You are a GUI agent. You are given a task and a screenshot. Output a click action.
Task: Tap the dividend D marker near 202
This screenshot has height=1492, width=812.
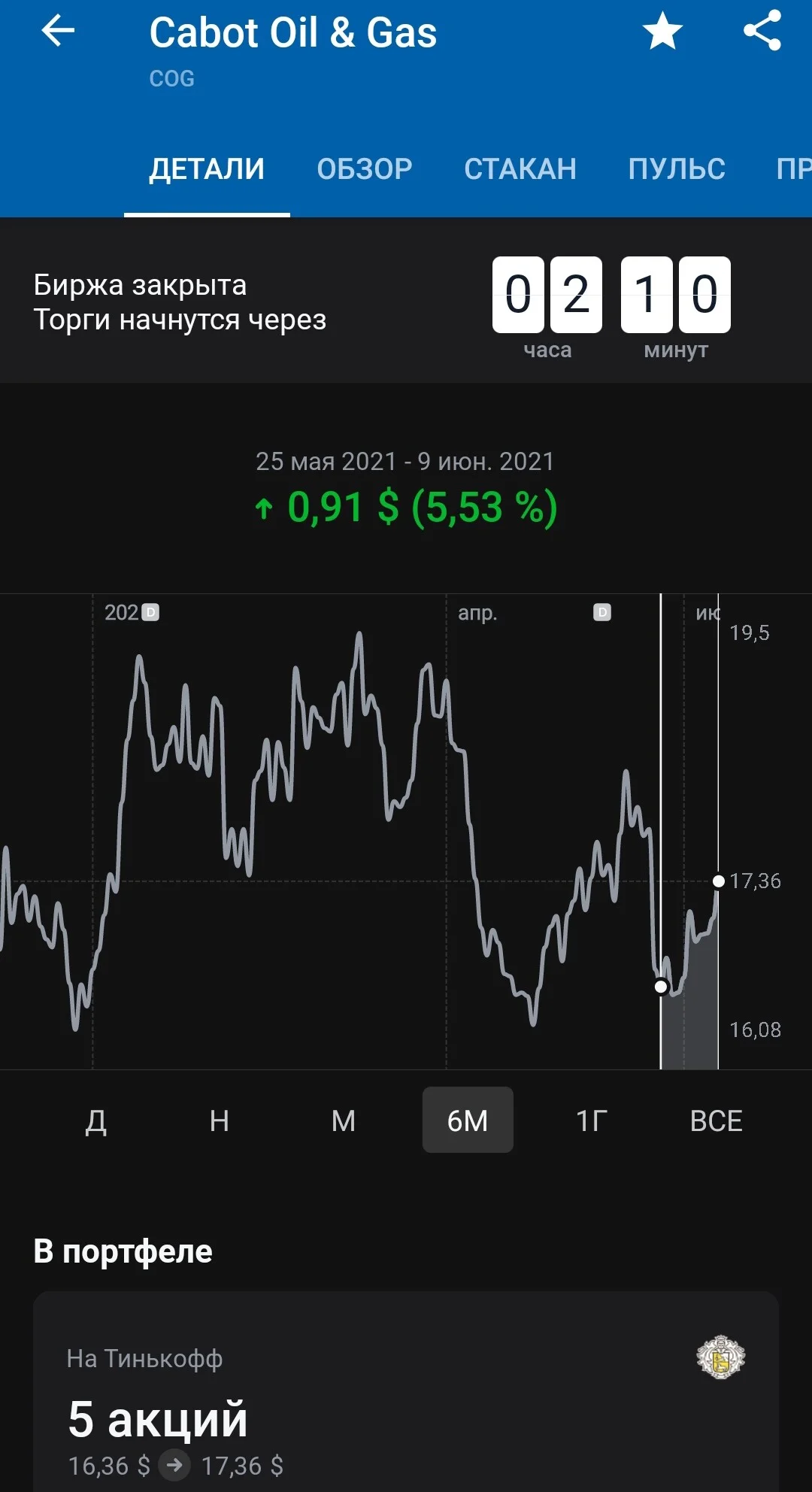coord(150,613)
